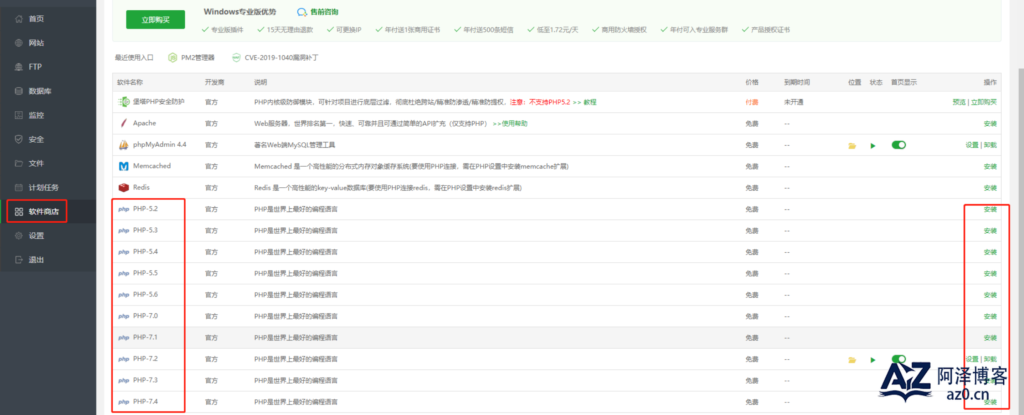Toggle phpMyAdmin 首页显示 switch
Image resolution: width=1024 pixels, height=415 pixels.
[899, 144]
